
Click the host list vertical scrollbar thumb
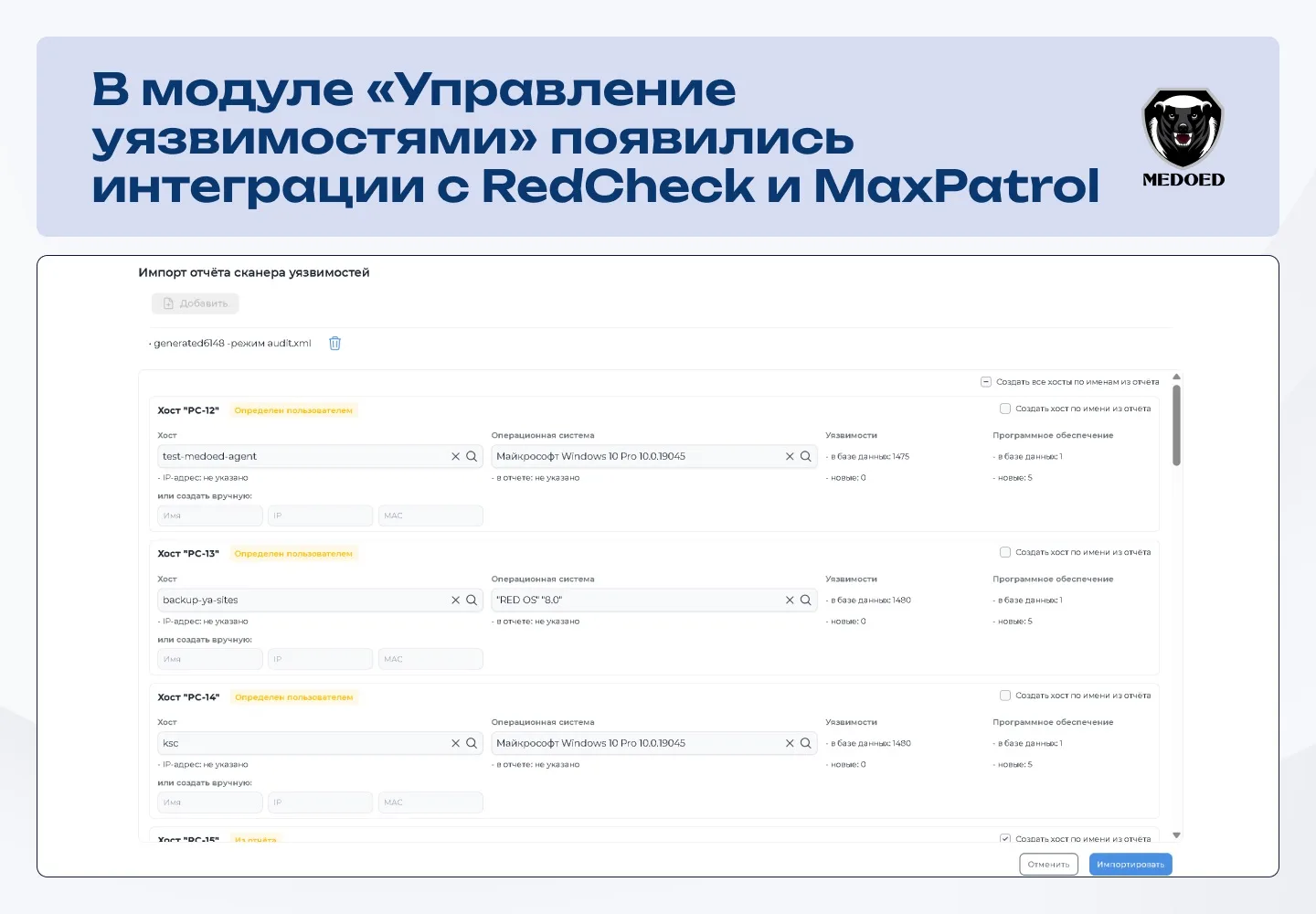coord(1176,425)
